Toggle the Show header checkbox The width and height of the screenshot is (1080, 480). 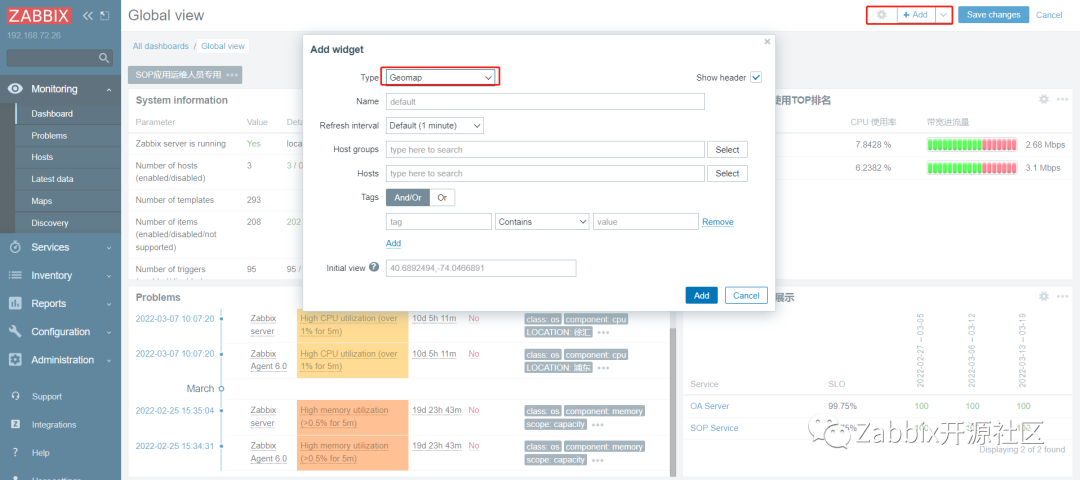(x=756, y=77)
